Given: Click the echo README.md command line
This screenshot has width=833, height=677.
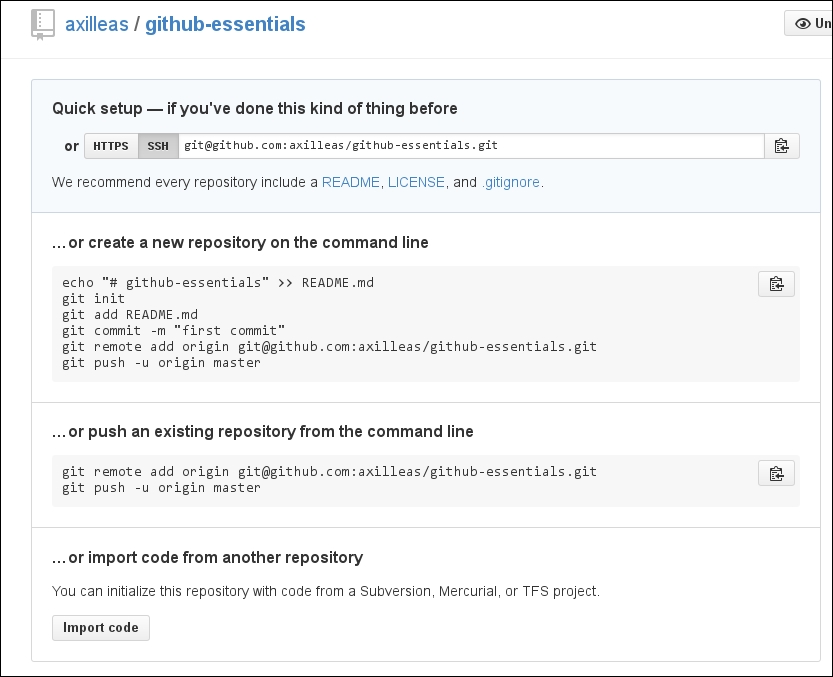Looking at the screenshot, I should 218,283.
